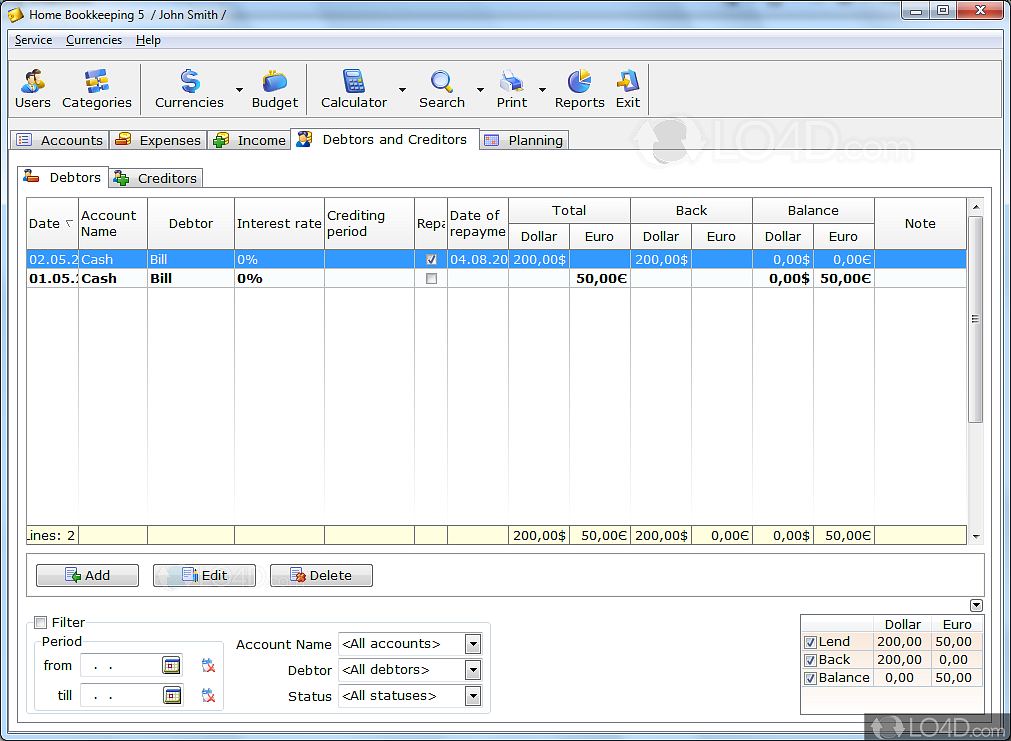Switch to the Planning tab
Viewport: 1011px width, 741px height.
pos(524,140)
